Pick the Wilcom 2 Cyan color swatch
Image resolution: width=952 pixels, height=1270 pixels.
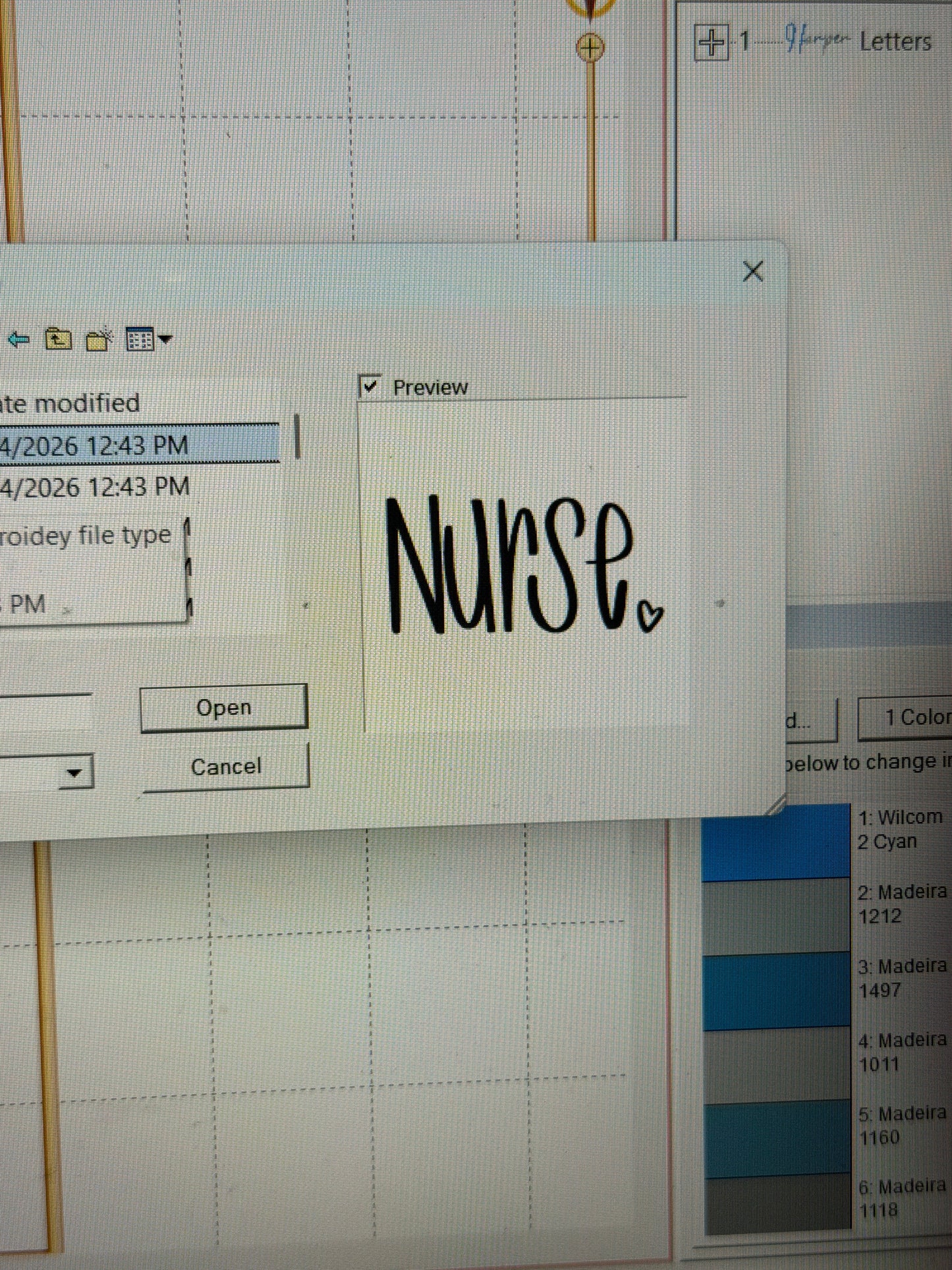pos(776,841)
